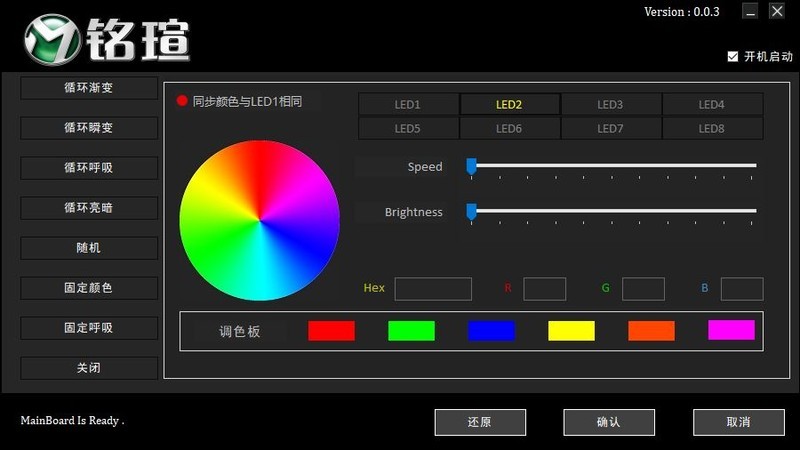Image resolution: width=800 pixels, height=450 pixels.
Task: Switch to the LED3 tab
Action: click(x=611, y=104)
